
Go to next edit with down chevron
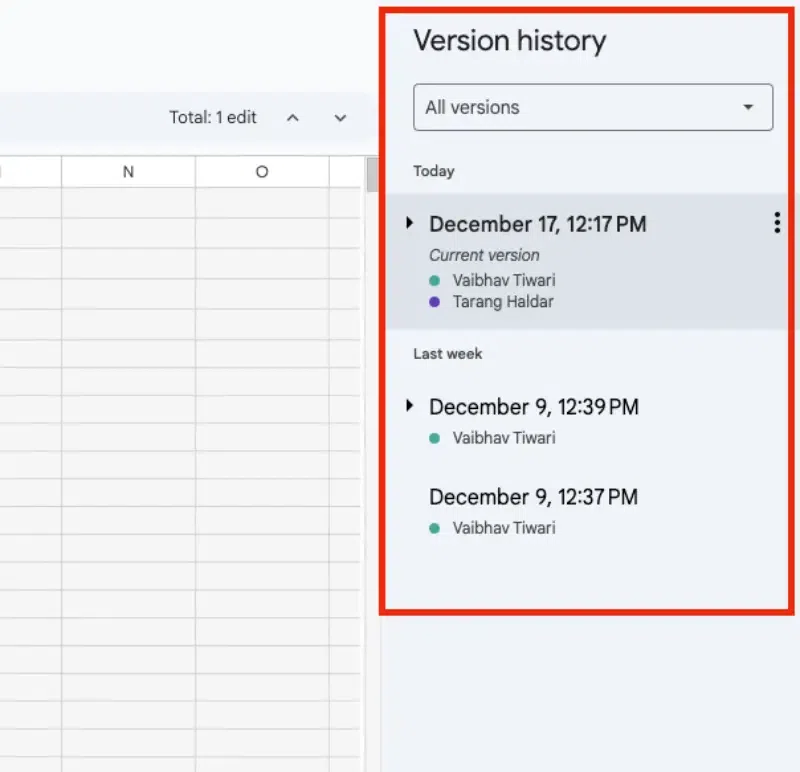[x=340, y=118]
